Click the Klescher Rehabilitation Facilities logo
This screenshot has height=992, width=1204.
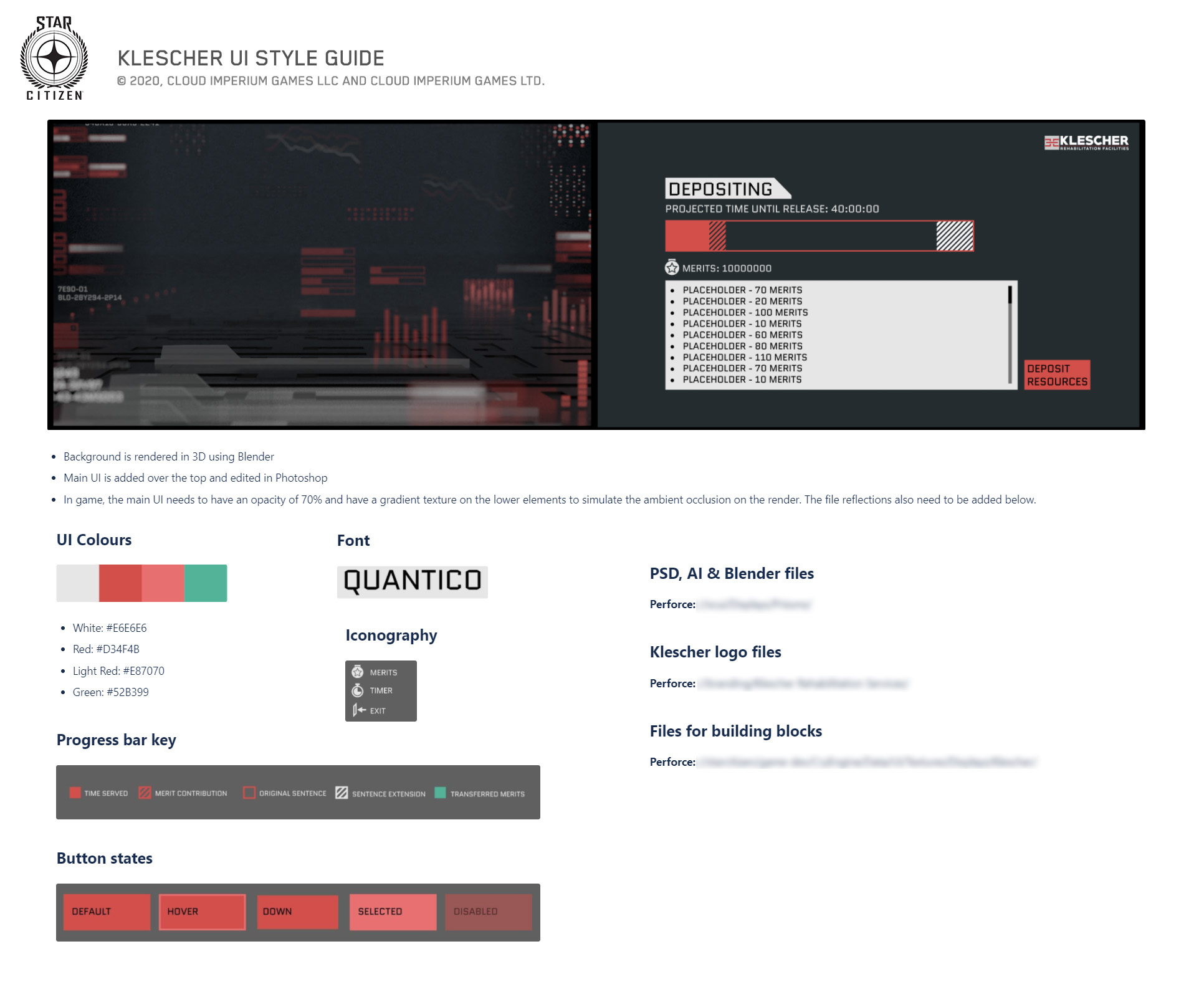[x=1086, y=143]
